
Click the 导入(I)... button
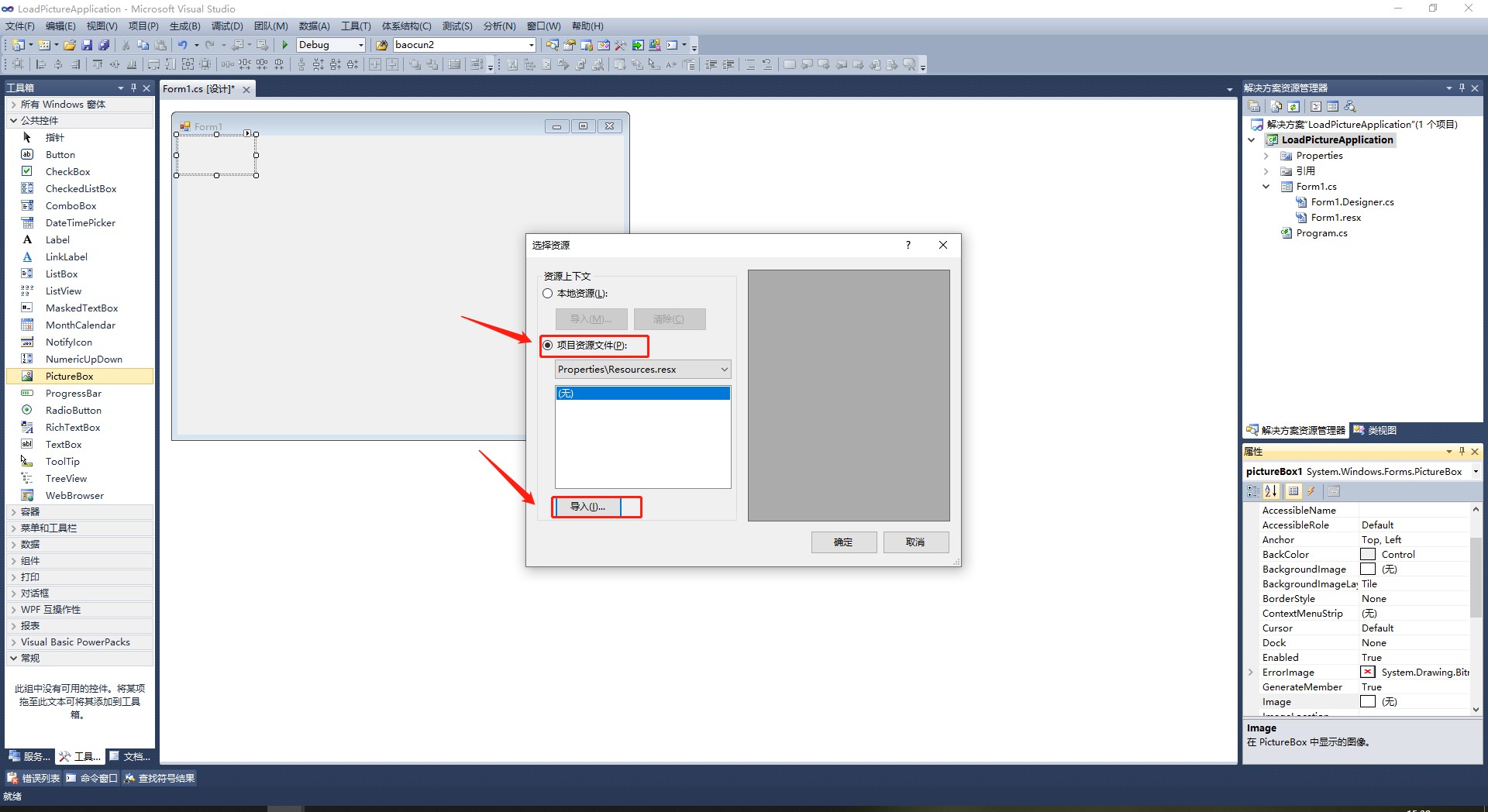point(587,506)
